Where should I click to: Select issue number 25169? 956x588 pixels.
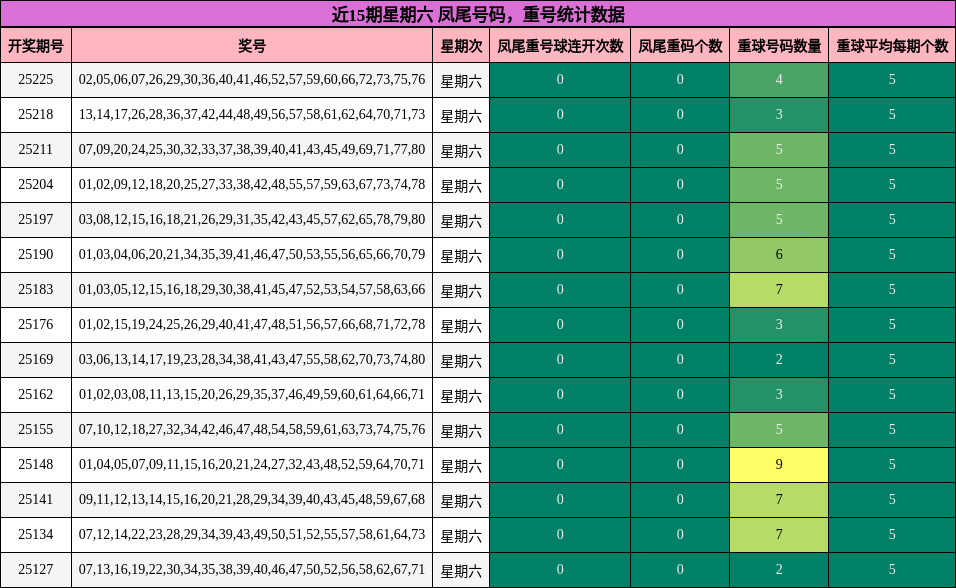(x=35, y=359)
